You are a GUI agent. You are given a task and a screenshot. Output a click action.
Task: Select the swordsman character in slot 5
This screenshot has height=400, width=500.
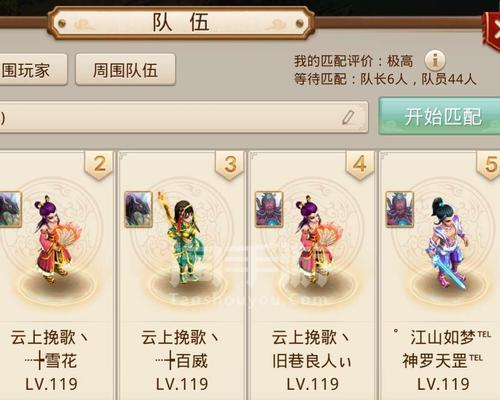[x=447, y=242]
